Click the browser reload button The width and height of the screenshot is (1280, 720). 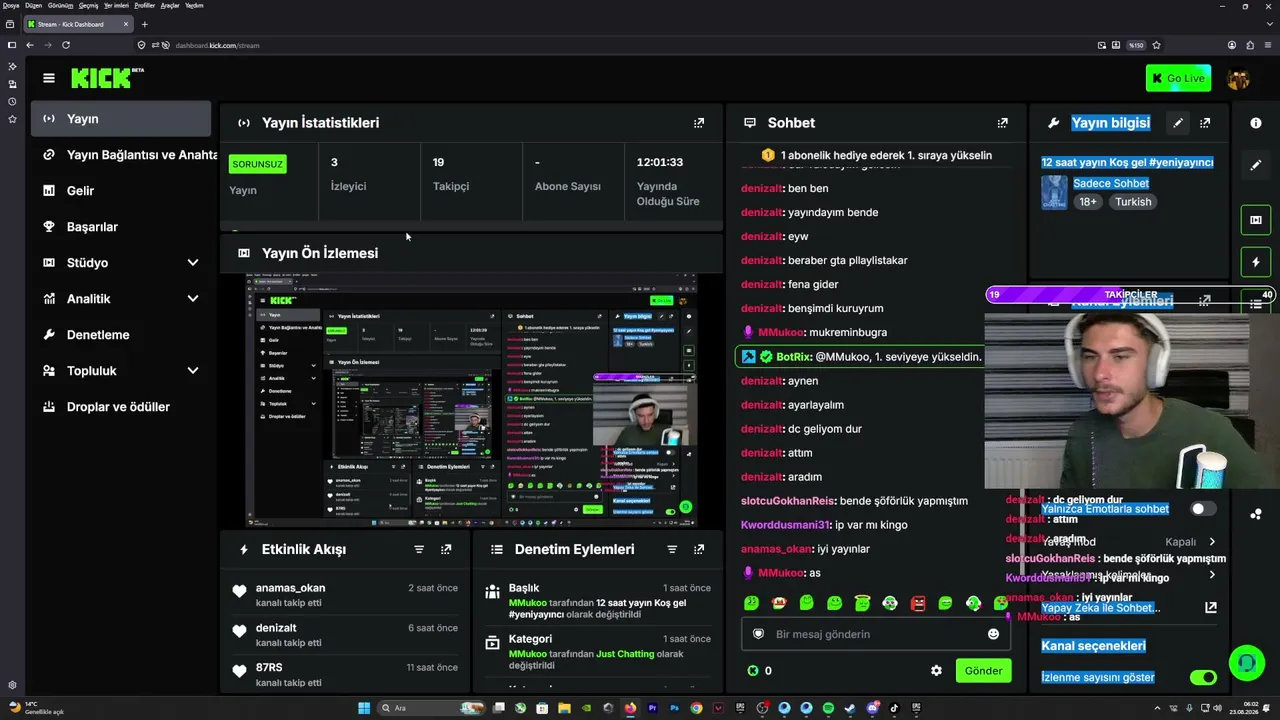pyautogui.click(x=66, y=45)
